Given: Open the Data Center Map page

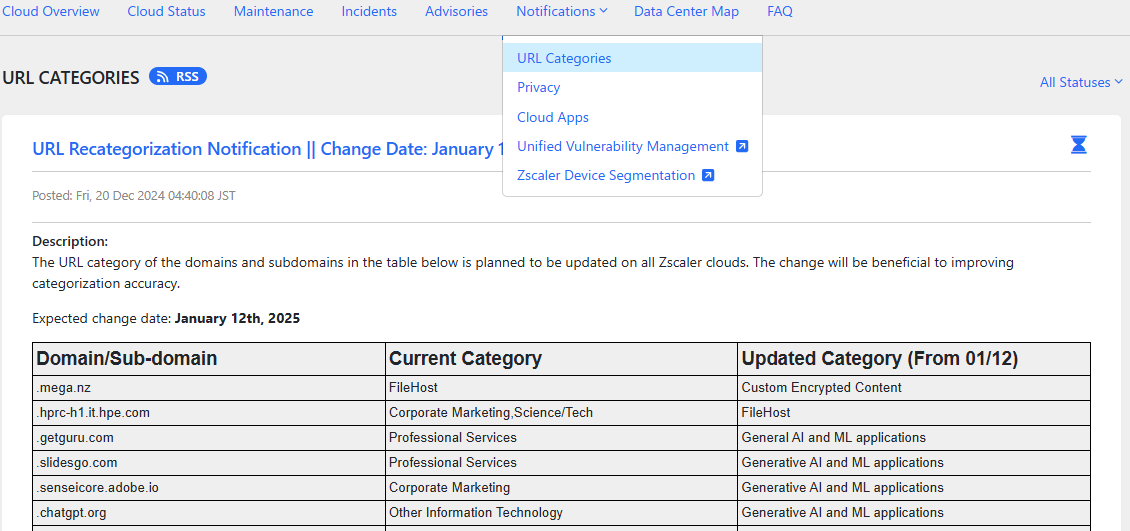Looking at the screenshot, I should point(686,12).
